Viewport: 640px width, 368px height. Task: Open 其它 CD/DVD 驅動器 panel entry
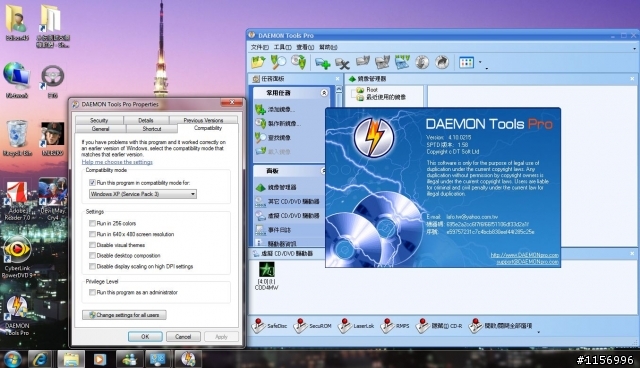pos(287,202)
